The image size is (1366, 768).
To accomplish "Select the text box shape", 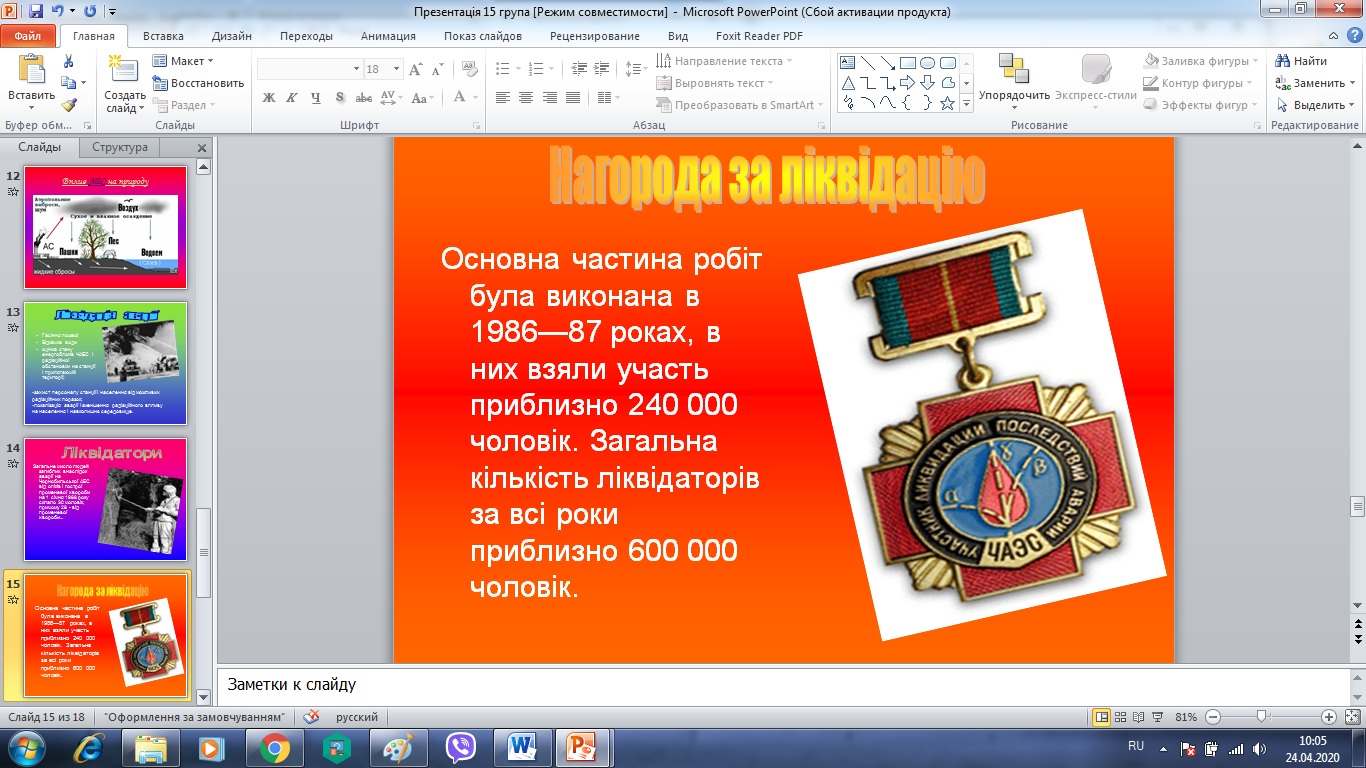I will point(848,62).
